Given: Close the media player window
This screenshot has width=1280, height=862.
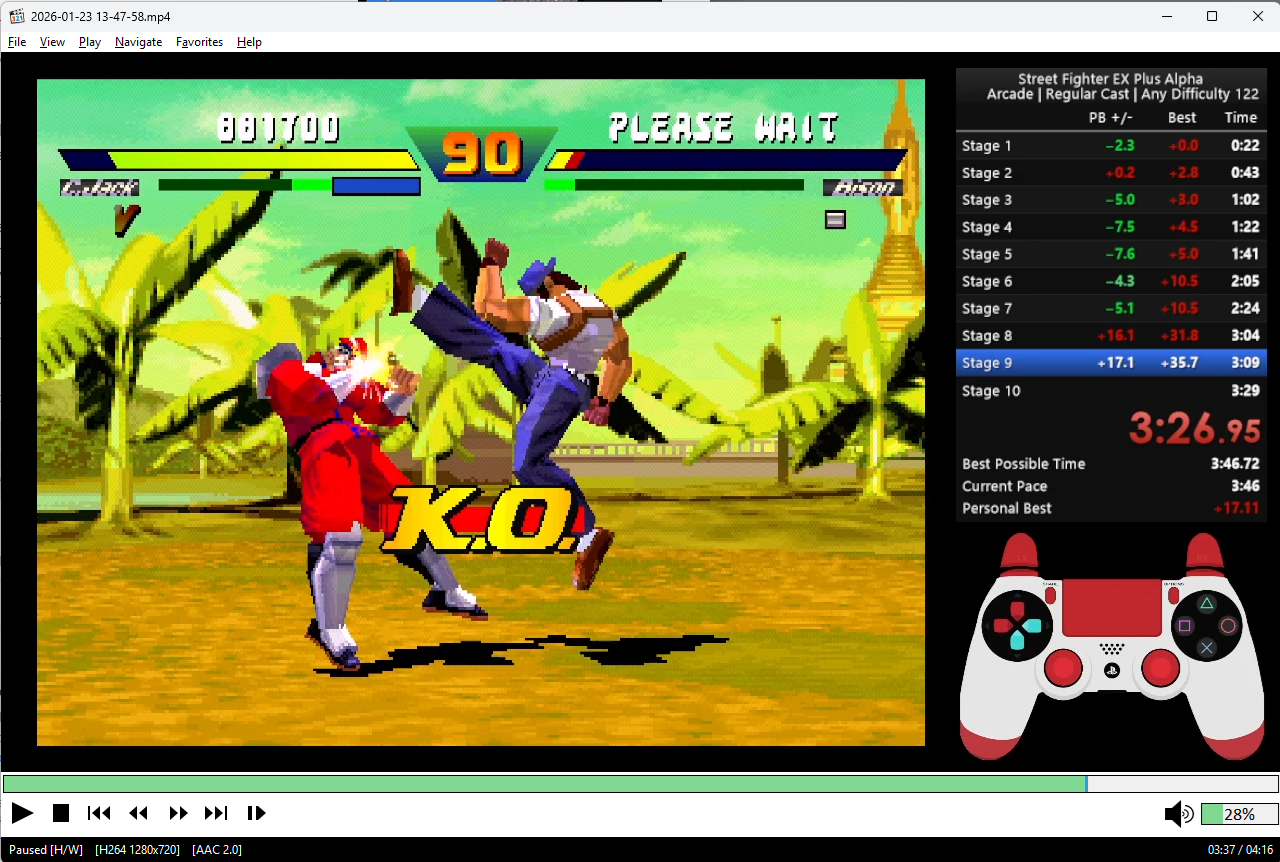Looking at the screenshot, I should tap(1258, 16).
